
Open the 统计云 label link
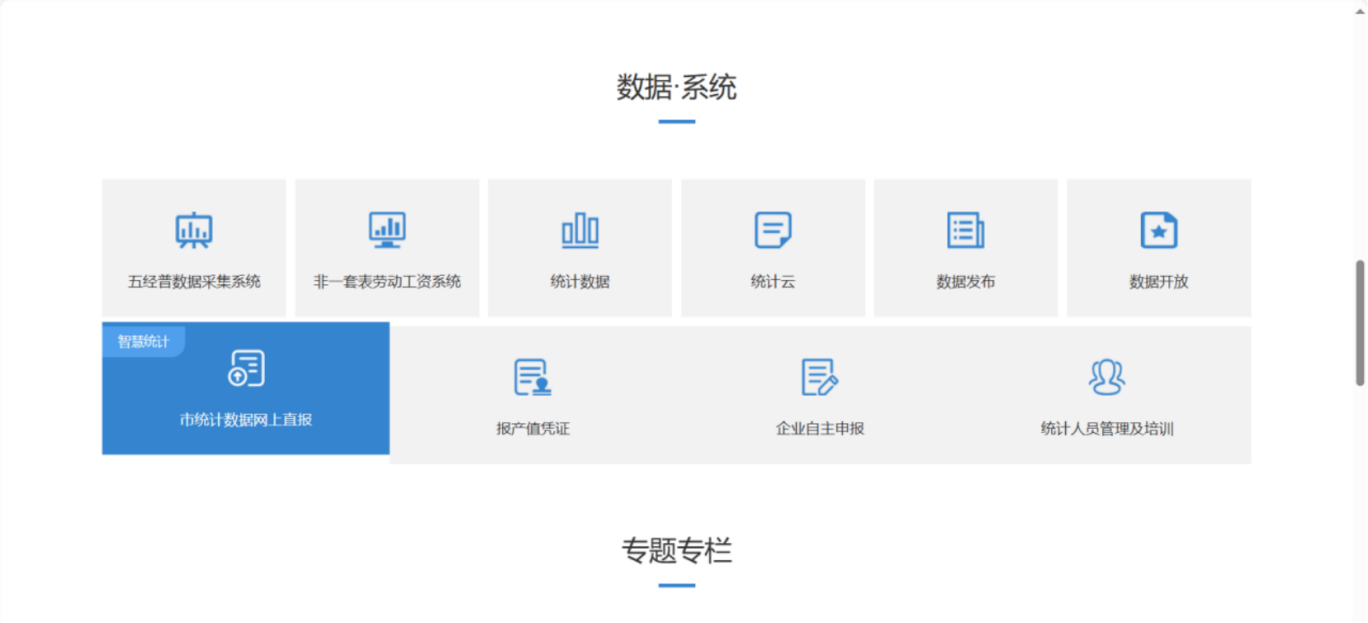(x=773, y=282)
